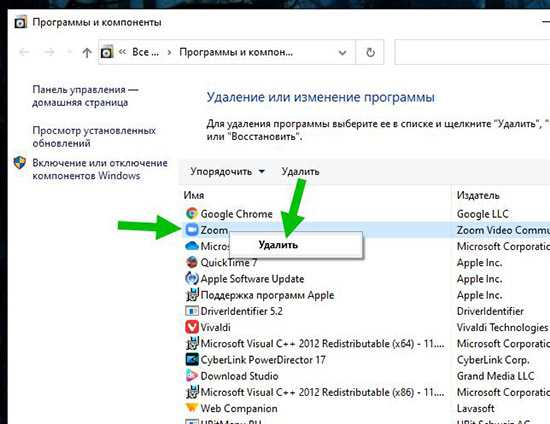550x424 pixels.
Task: Go up one folder level
Action: 87,53
